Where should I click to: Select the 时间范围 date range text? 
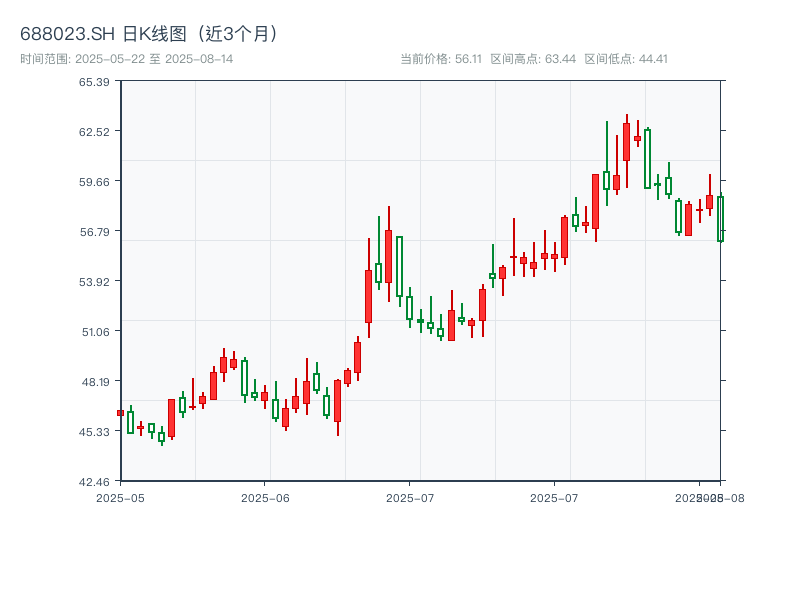126,59
